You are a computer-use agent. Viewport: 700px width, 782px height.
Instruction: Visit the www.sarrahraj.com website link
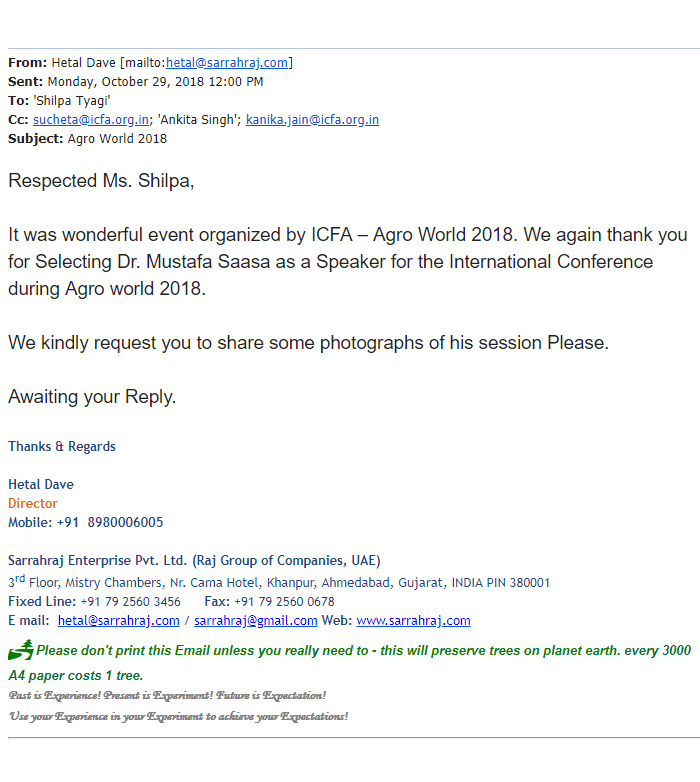413,621
